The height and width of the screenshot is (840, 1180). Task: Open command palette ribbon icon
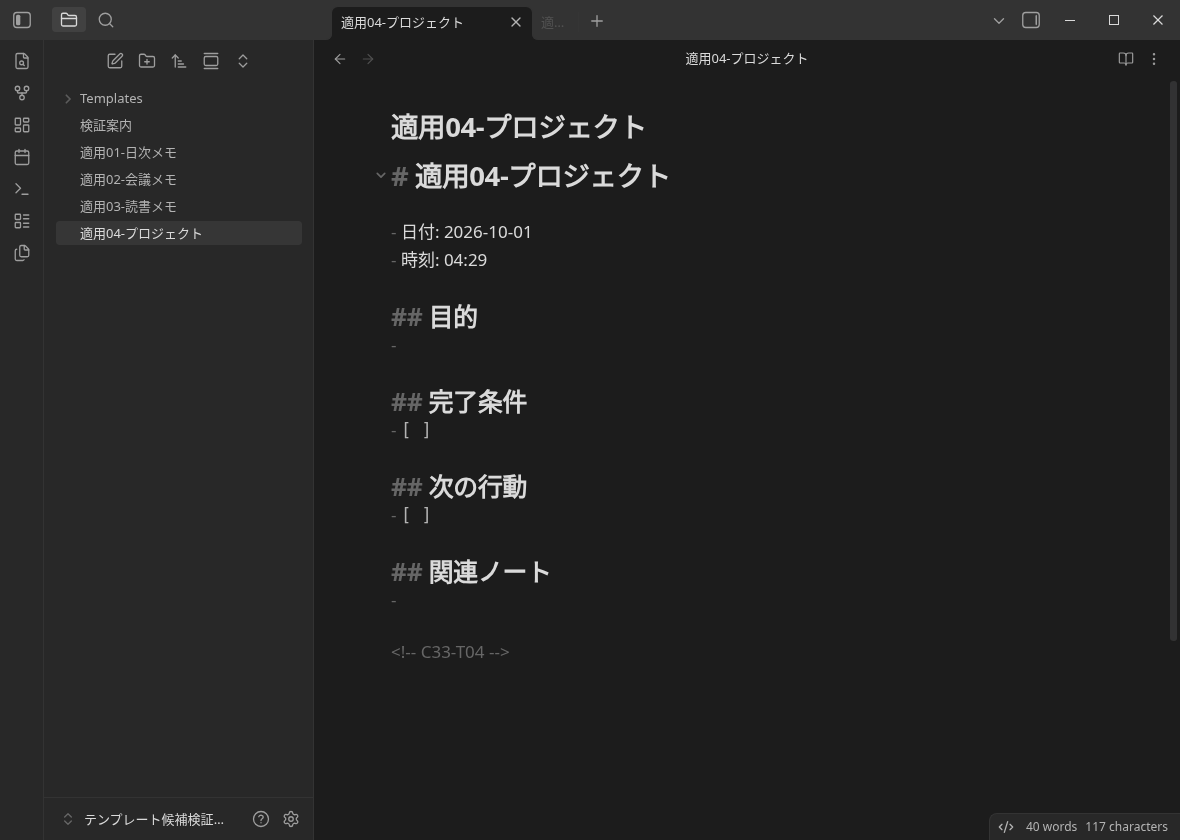click(22, 189)
